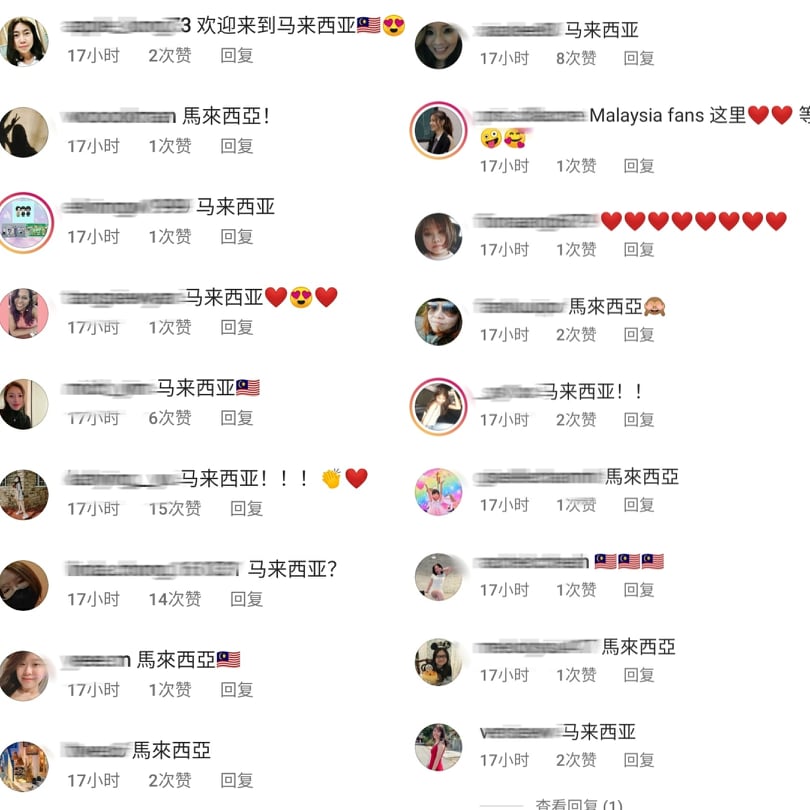
Task: Reply to the 马来西亚?comment
Action: pos(246,599)
